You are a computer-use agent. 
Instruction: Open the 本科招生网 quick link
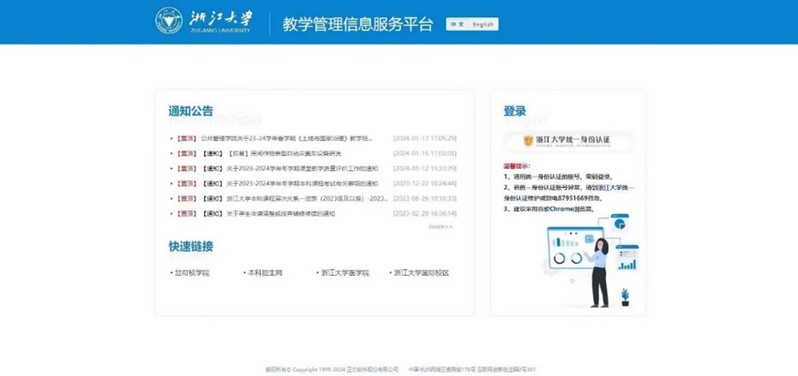coord(264,273)
